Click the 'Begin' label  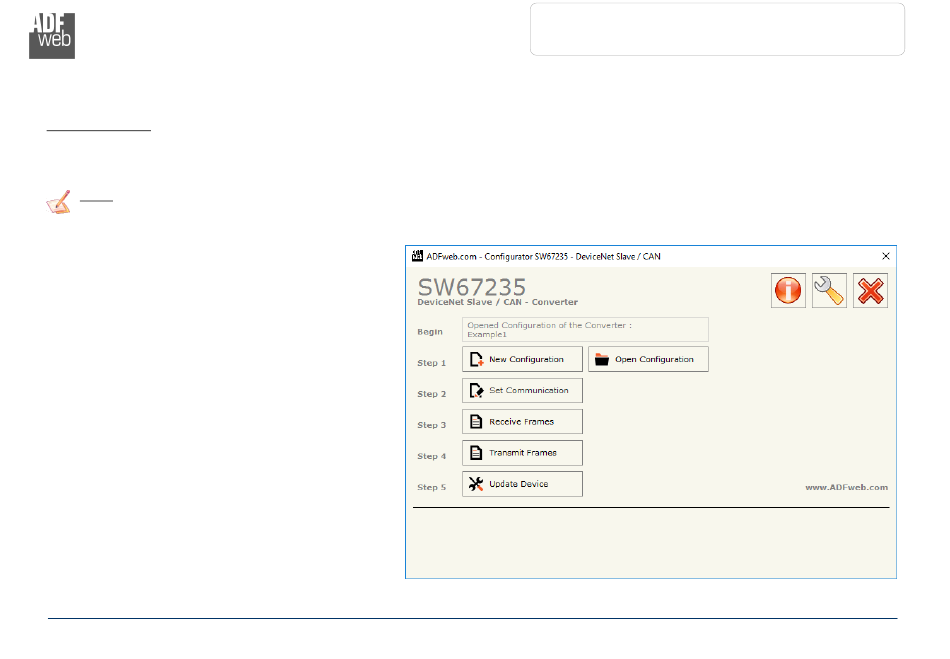430,332
